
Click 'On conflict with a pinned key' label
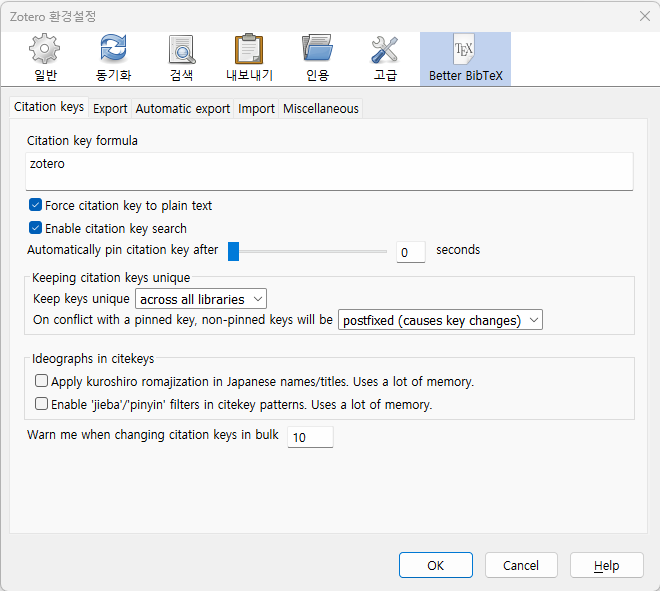183,320
